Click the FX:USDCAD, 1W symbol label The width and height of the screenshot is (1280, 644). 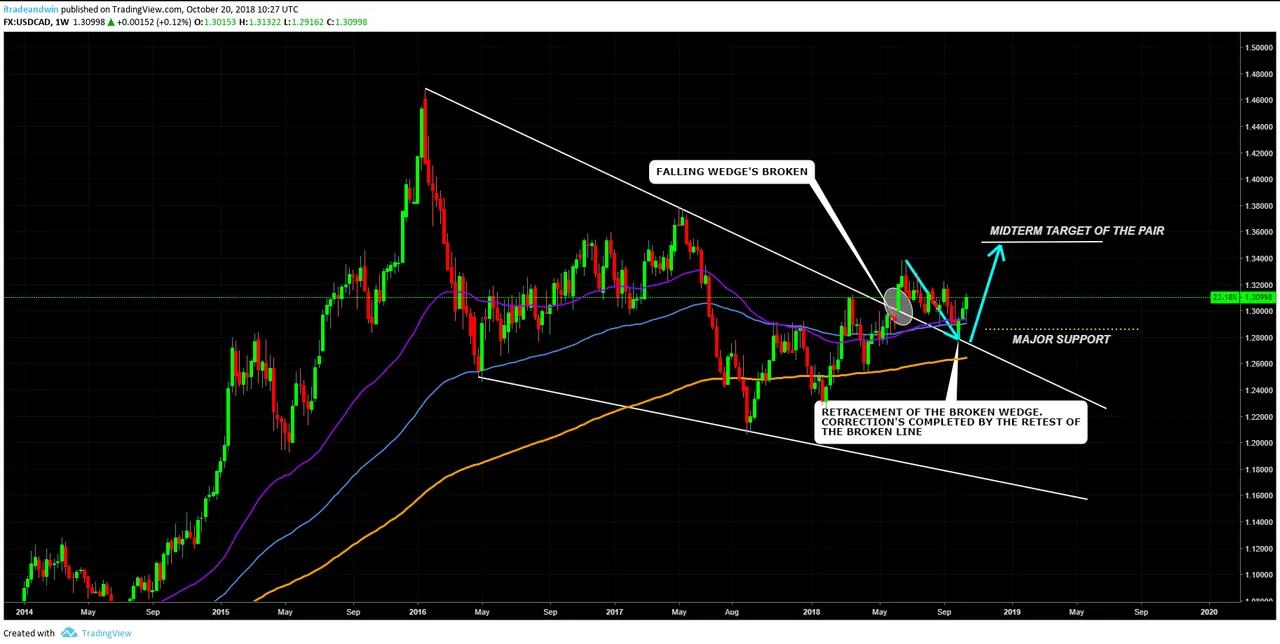click(x=36, y=22)
